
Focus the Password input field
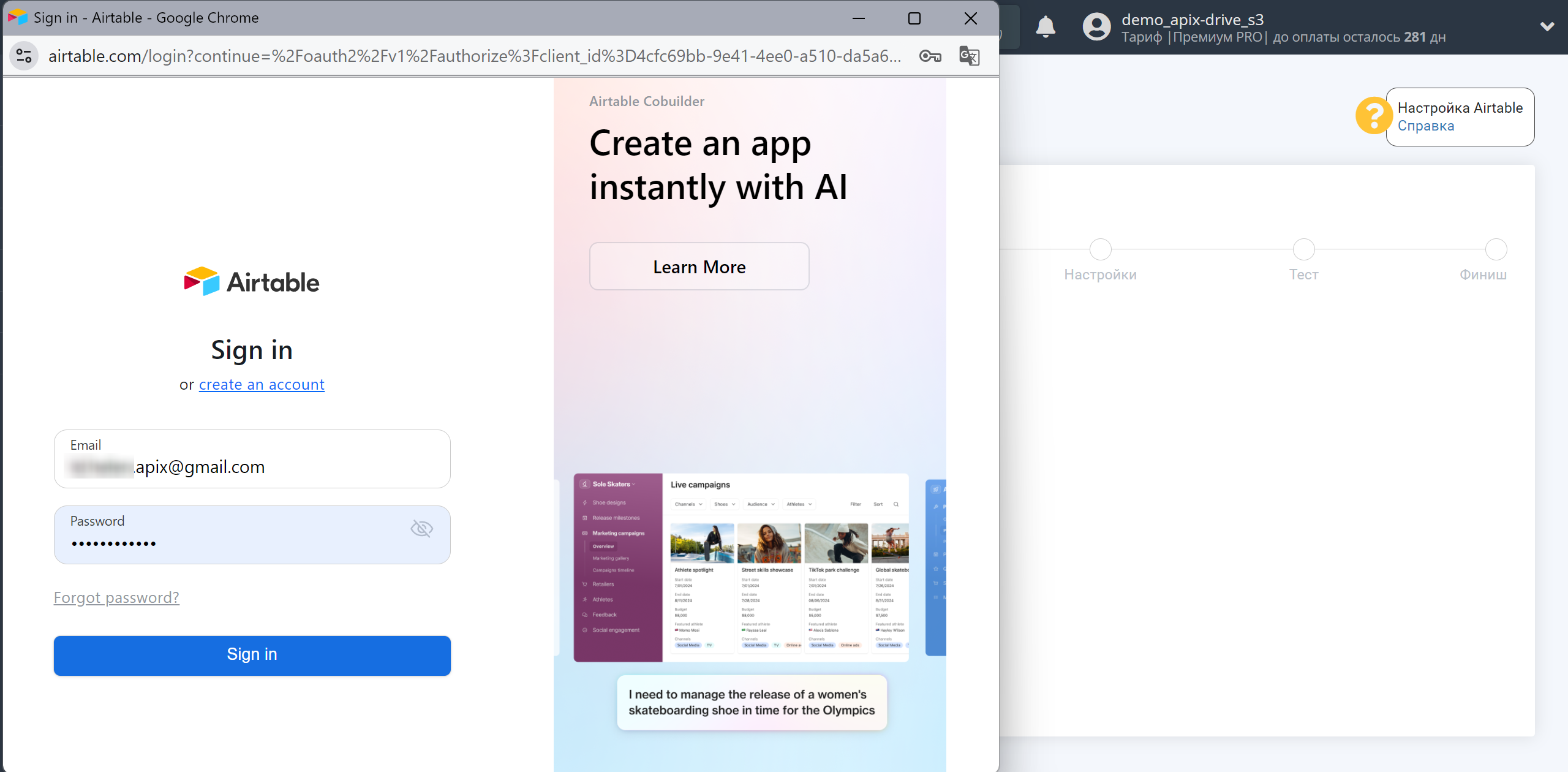(252, 535)
